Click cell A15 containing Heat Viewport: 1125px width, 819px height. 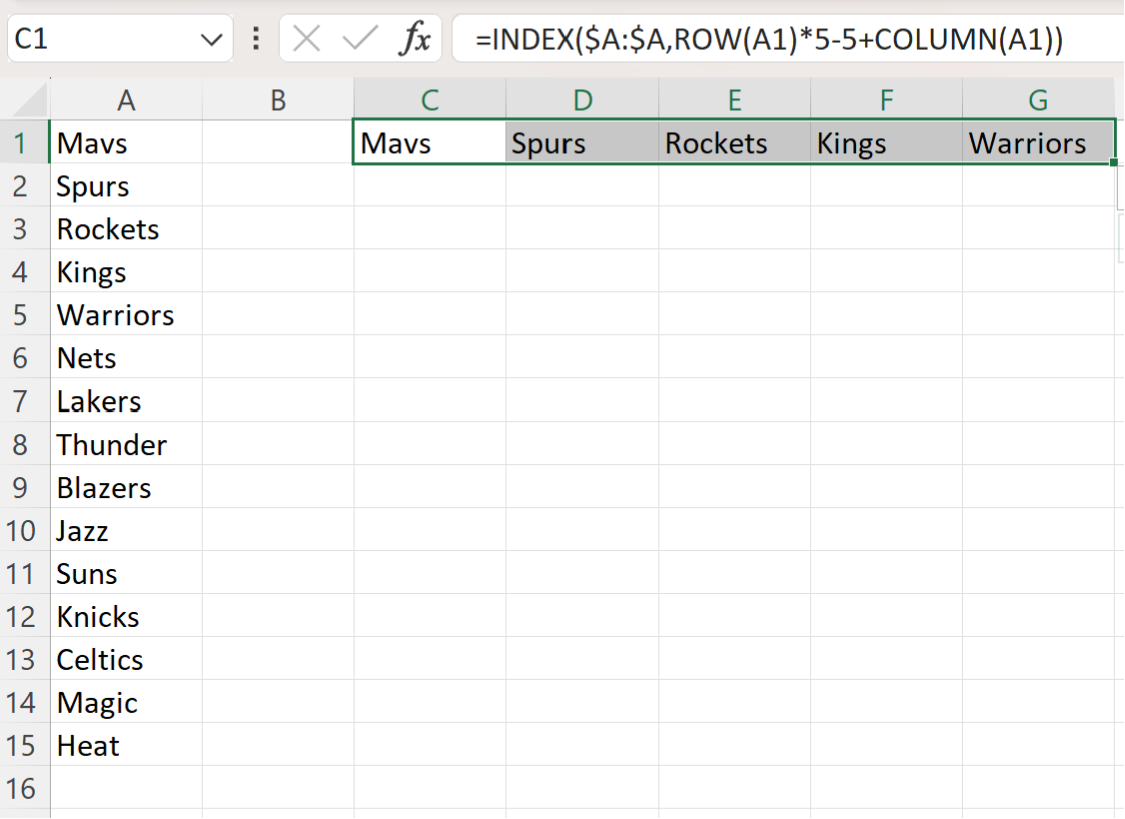point(126,746)
